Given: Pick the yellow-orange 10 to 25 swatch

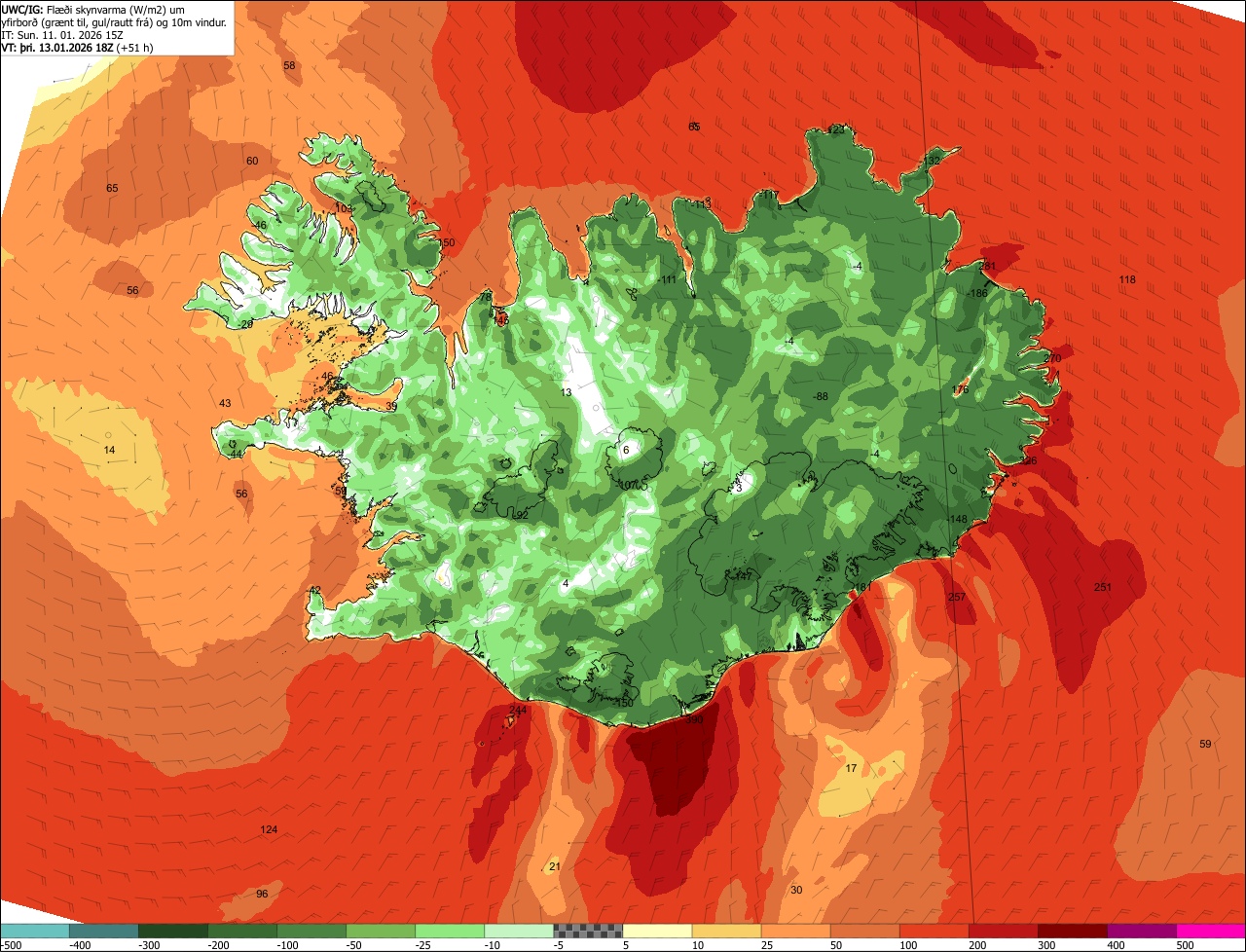Looking at the screenshot, I should tap(725, 930).
